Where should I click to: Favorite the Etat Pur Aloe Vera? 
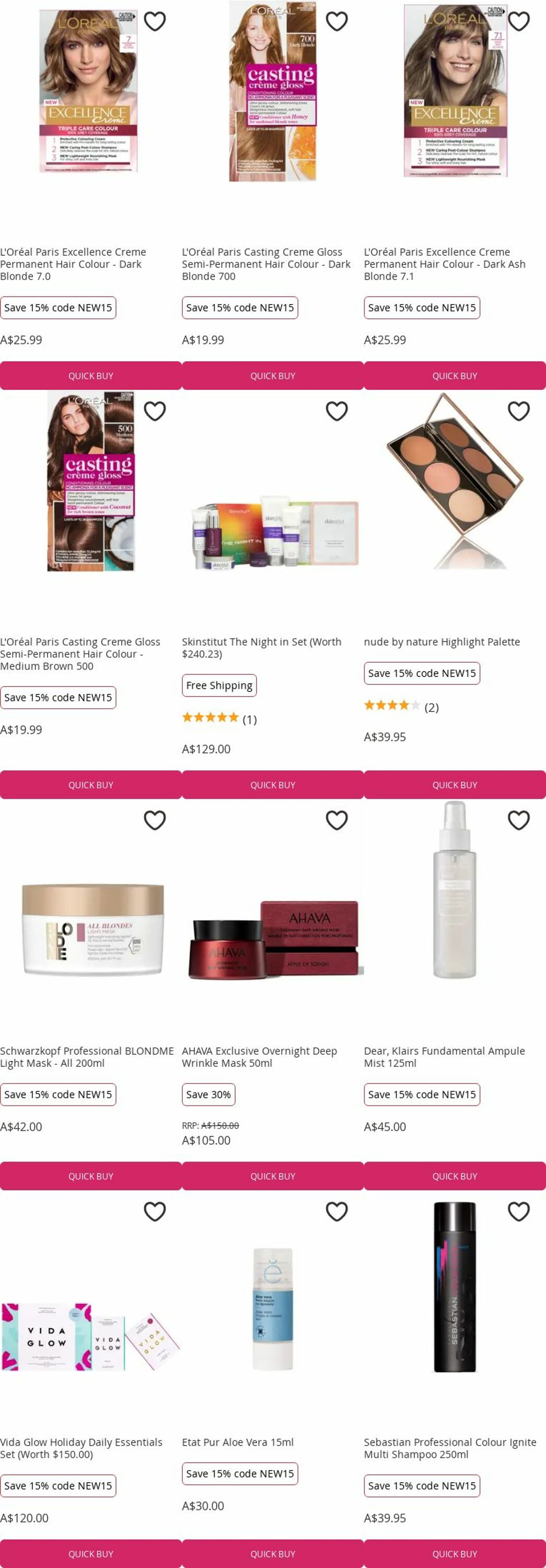336,1212
